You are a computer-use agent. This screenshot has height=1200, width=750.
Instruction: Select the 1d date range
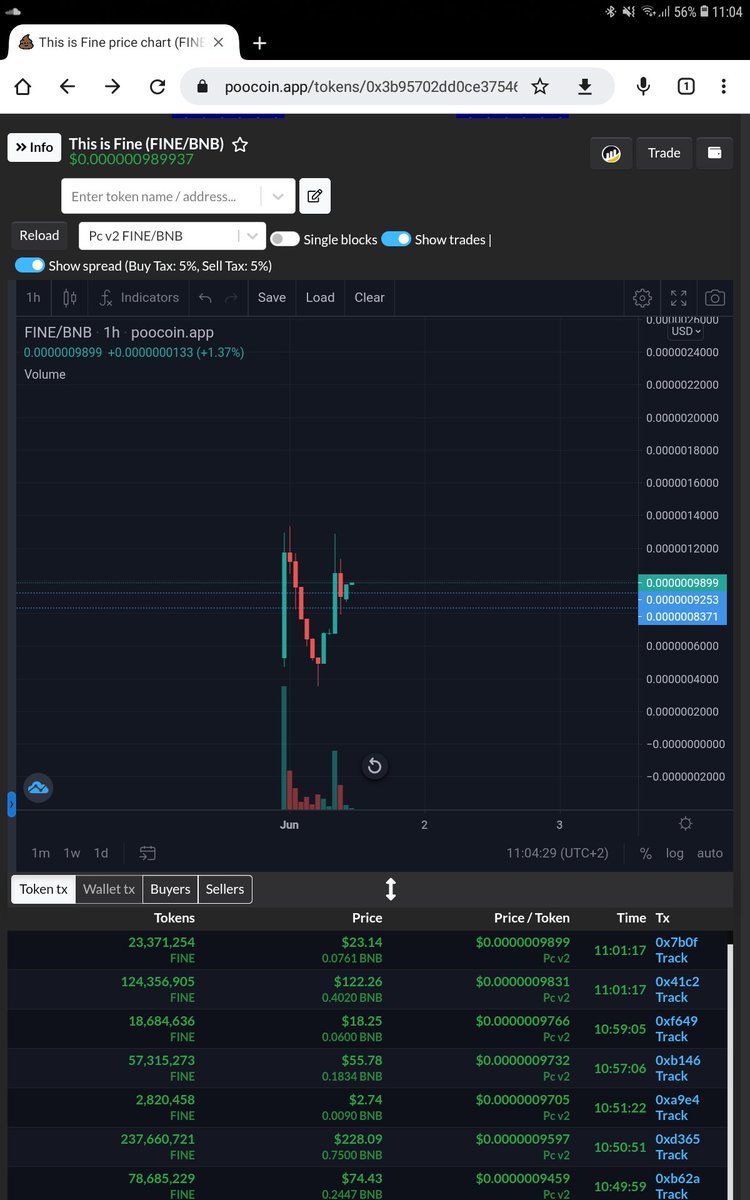(x=101, y=853)
